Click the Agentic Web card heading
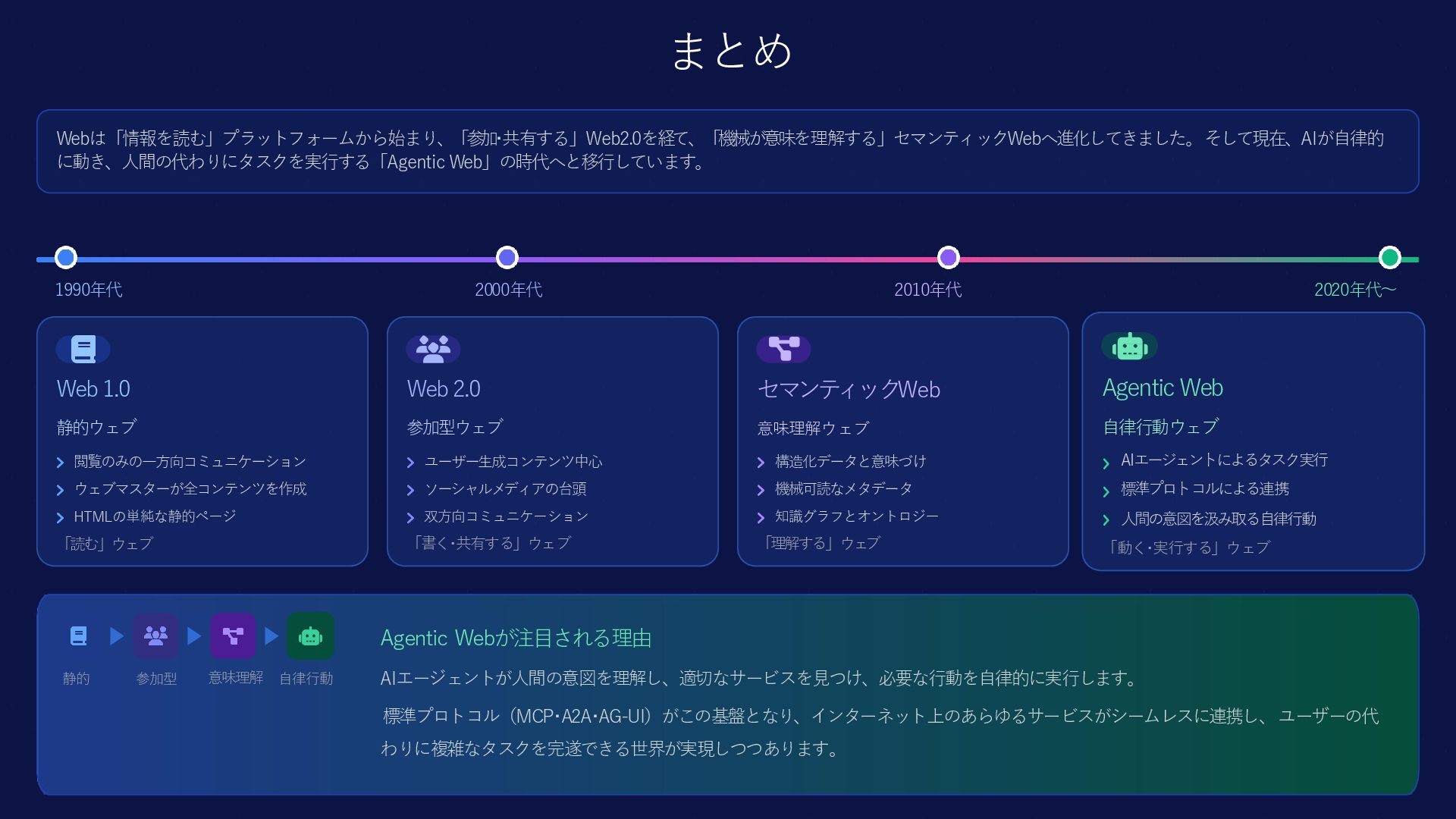Screen dimensions: 1456x819 (1163, 388)
